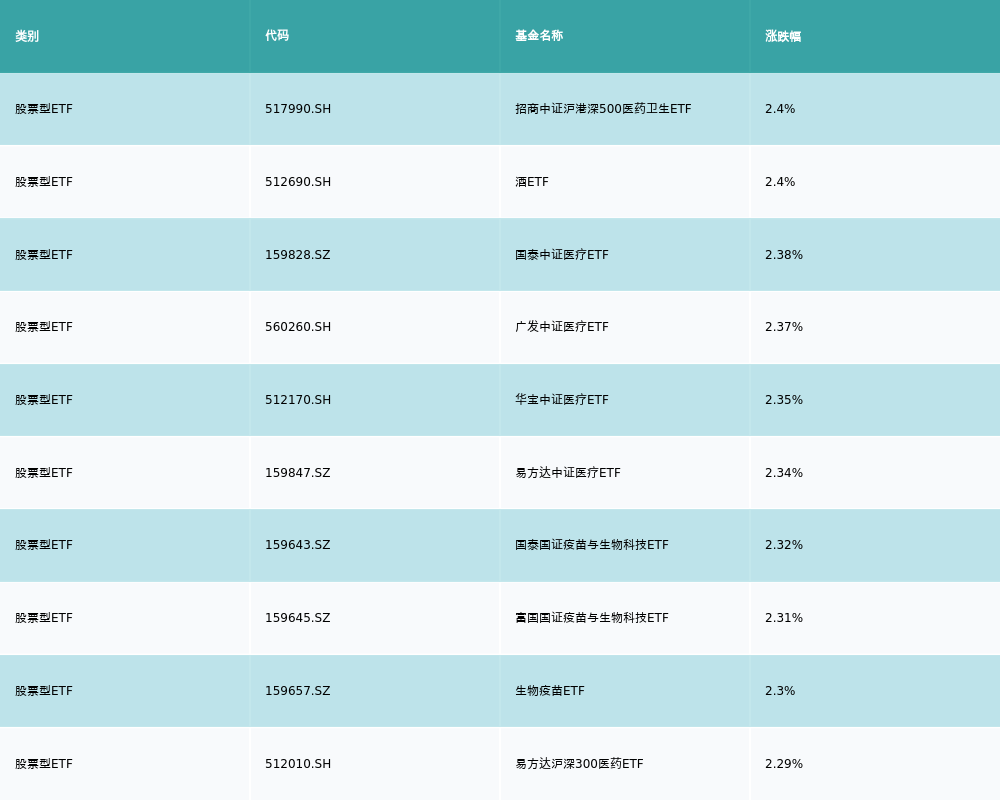Select code cell 159657.SZ

298,691
